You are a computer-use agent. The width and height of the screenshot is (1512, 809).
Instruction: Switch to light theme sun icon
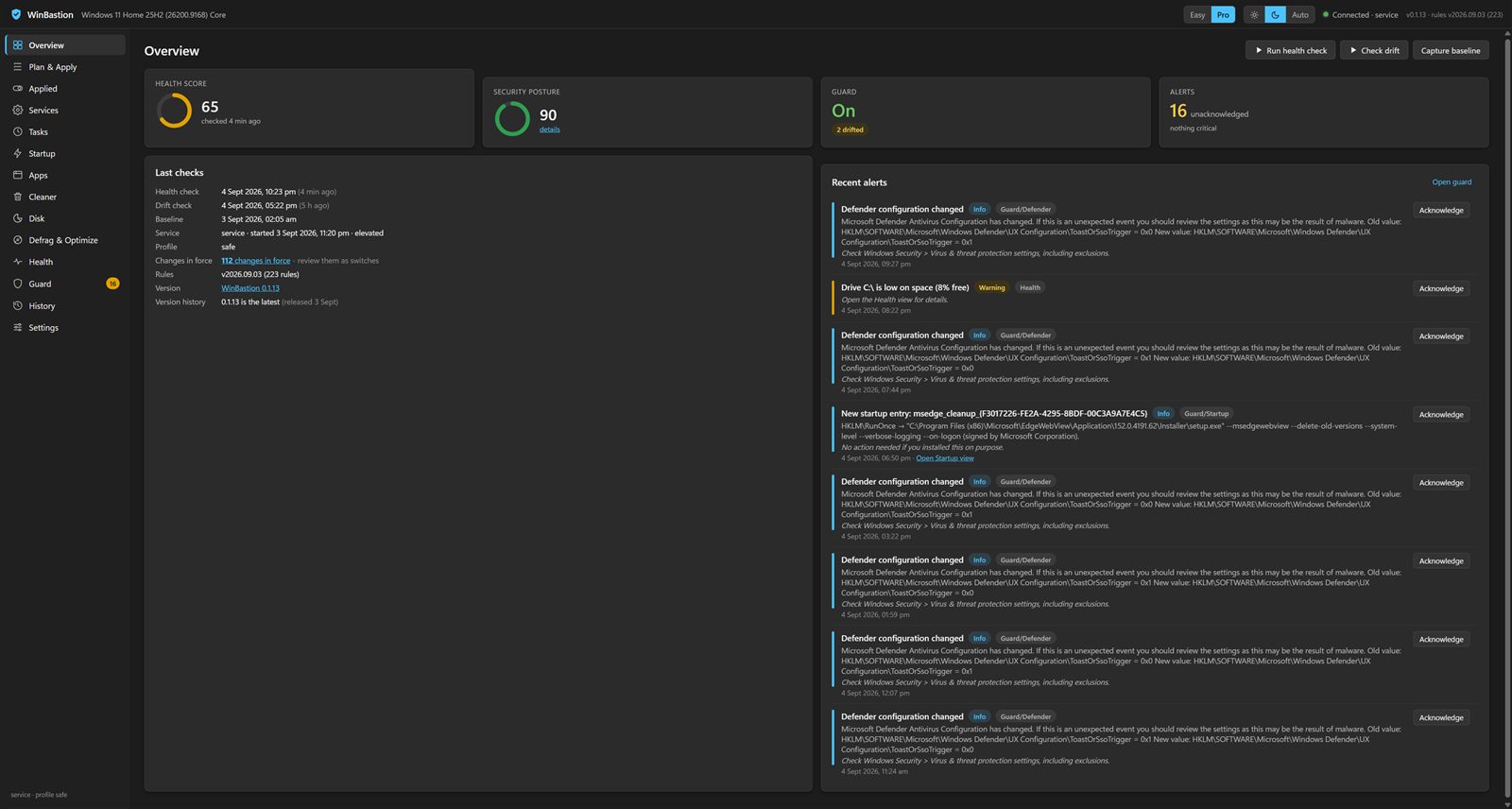click(1254, 14)
